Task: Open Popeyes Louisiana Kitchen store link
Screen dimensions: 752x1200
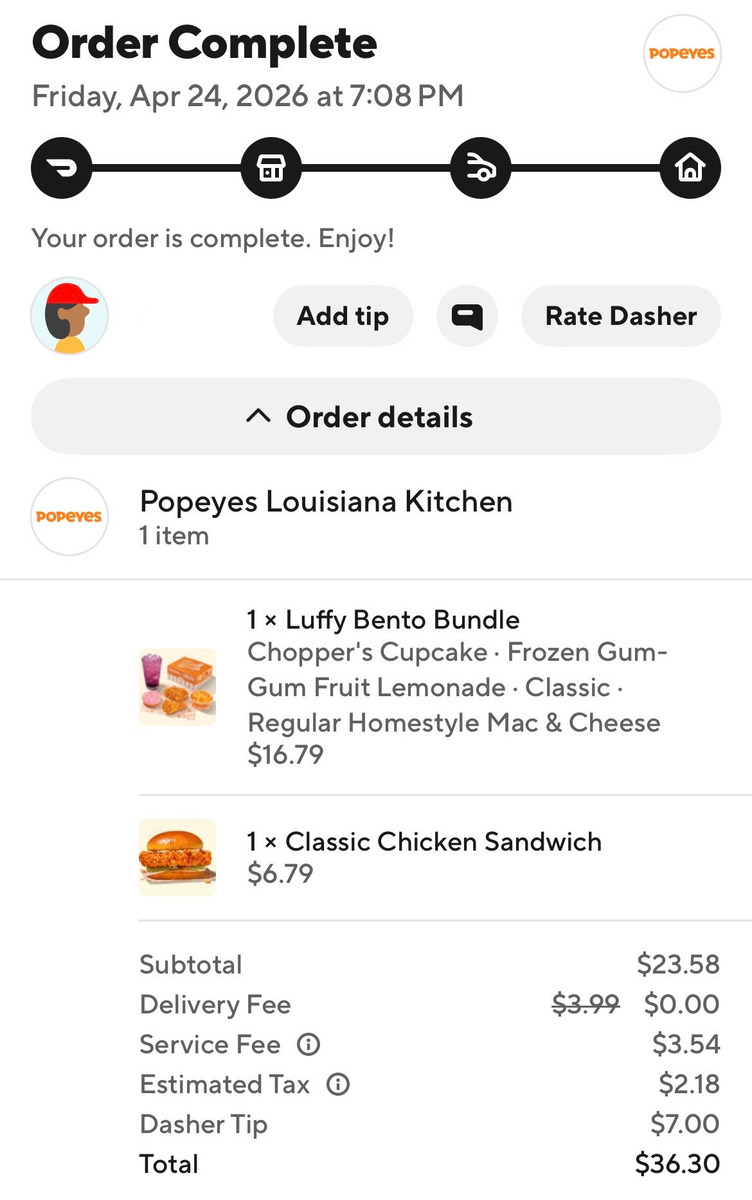Action: (x=326, y=501)
